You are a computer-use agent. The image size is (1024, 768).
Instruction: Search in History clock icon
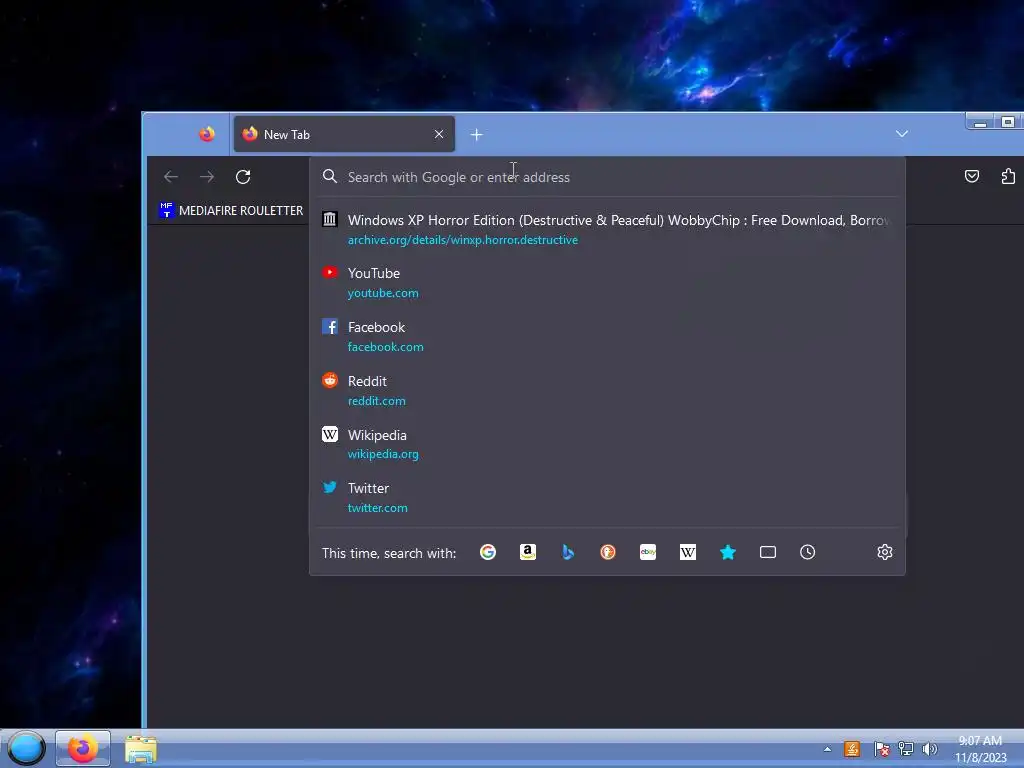(x=808, y=552)
